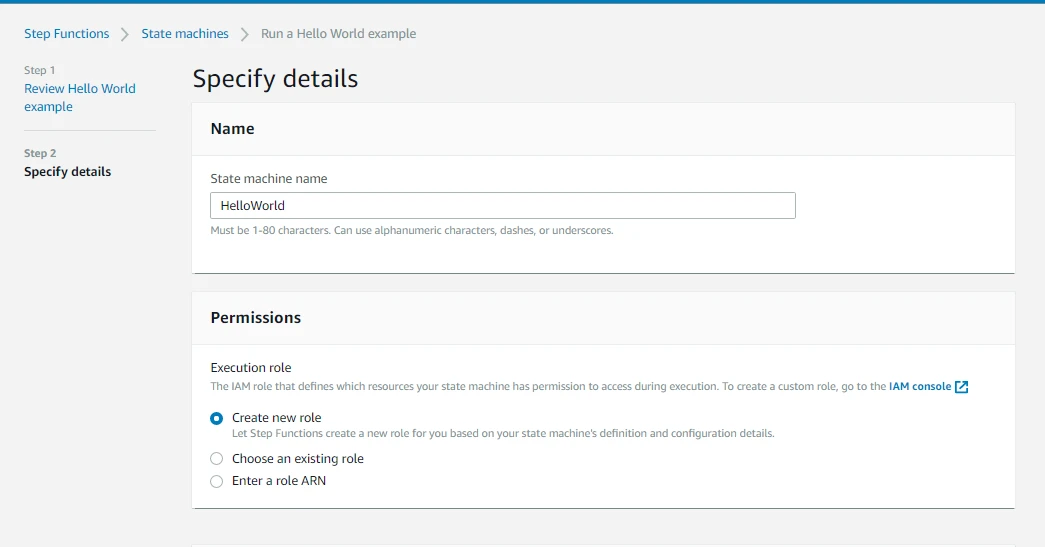Click the State machine name field label

[x=269, y=179]
